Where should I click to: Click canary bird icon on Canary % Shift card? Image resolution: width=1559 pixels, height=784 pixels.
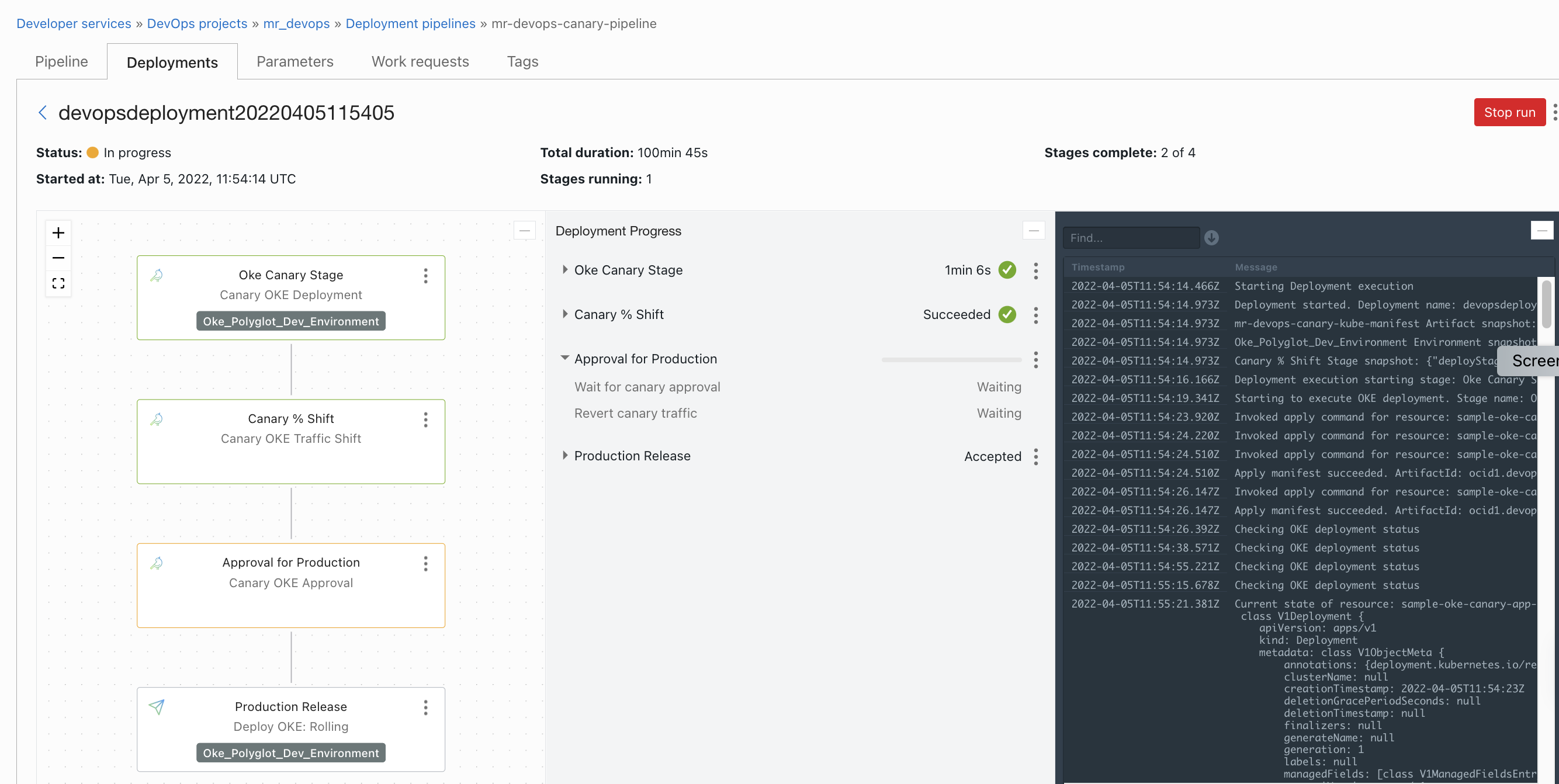pos(157,419)
